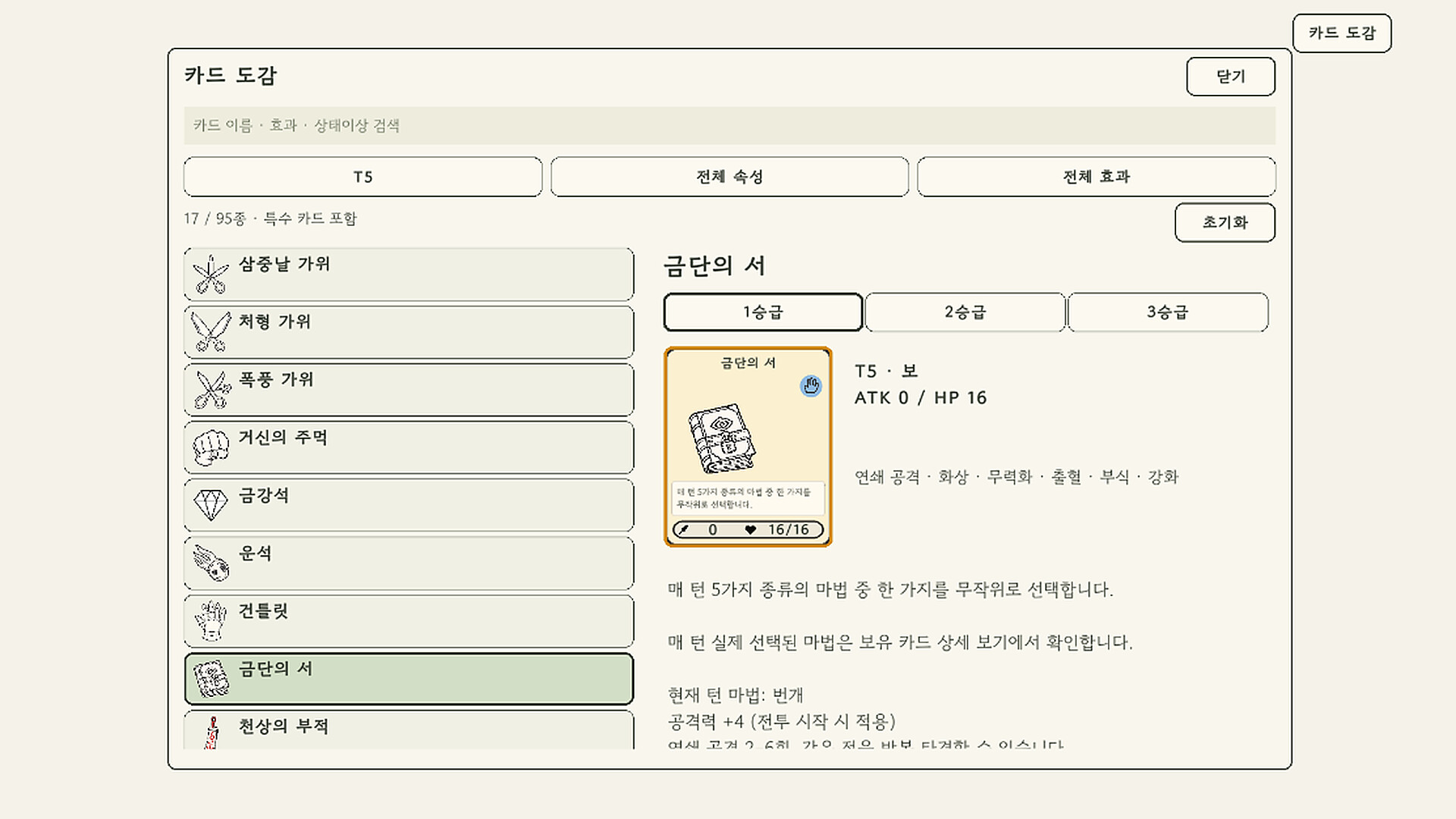Open the 전체 효과 effect filter
Screen dimensions: 1456x819
[x=1097, y=177]
